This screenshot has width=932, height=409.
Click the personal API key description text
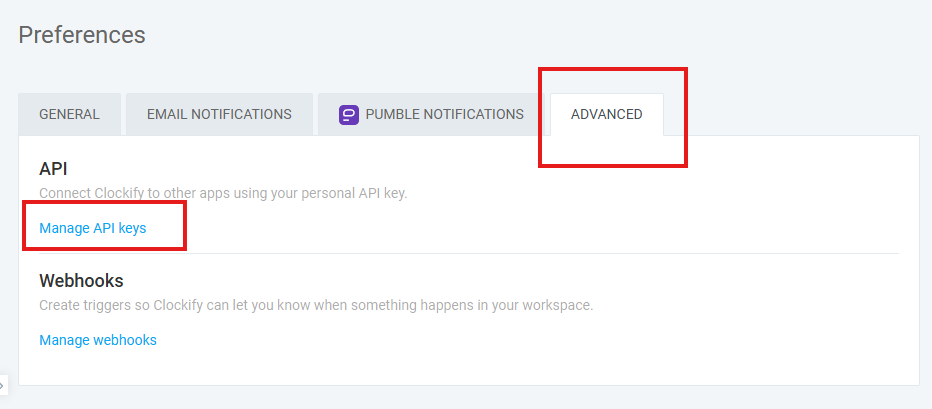pyautogui.click(x=223, y=194)
